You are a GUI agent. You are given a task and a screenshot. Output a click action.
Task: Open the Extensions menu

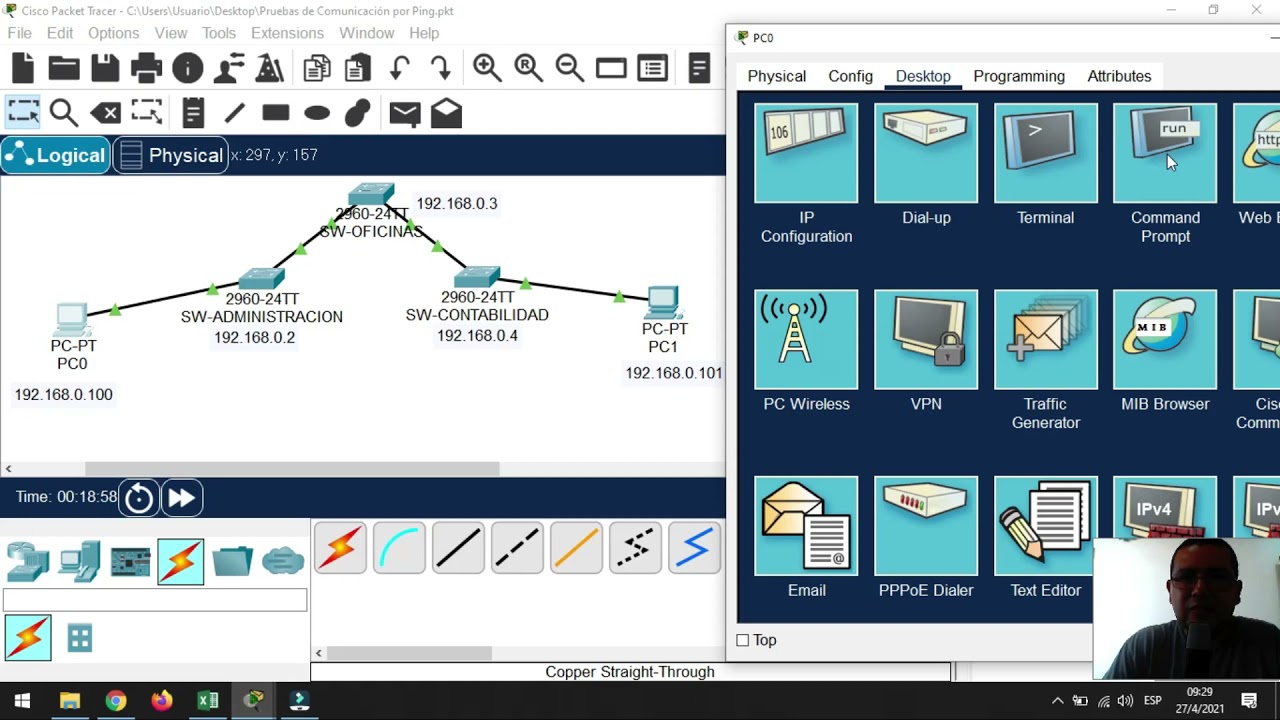click(287, 33)
